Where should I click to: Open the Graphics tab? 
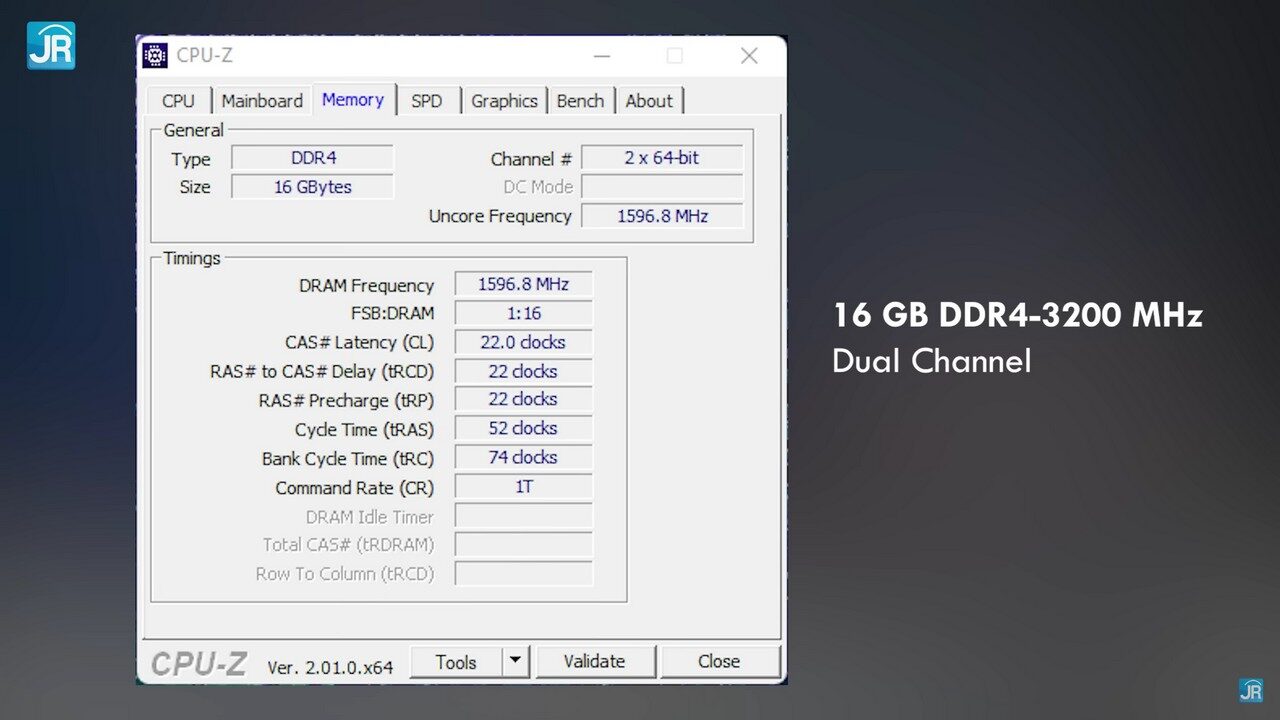tap(504, 101)
